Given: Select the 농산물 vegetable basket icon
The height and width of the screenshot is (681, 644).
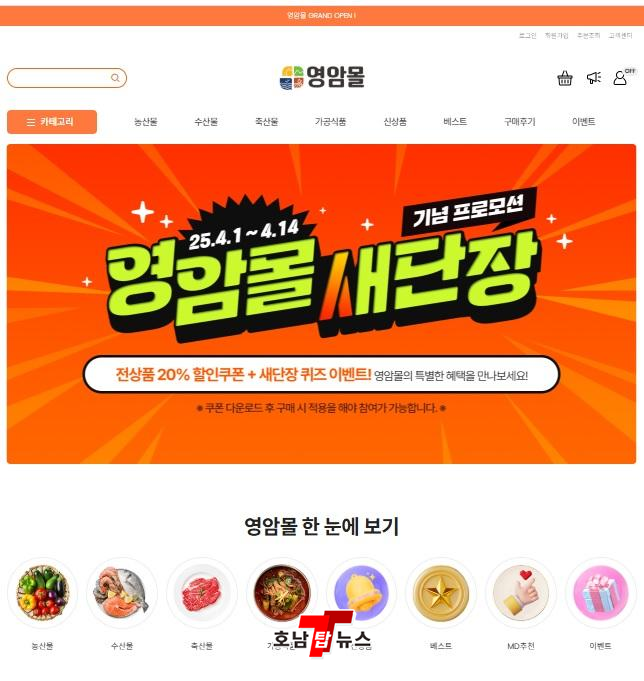Looking at the screenshot, I should tap(42, 592).
